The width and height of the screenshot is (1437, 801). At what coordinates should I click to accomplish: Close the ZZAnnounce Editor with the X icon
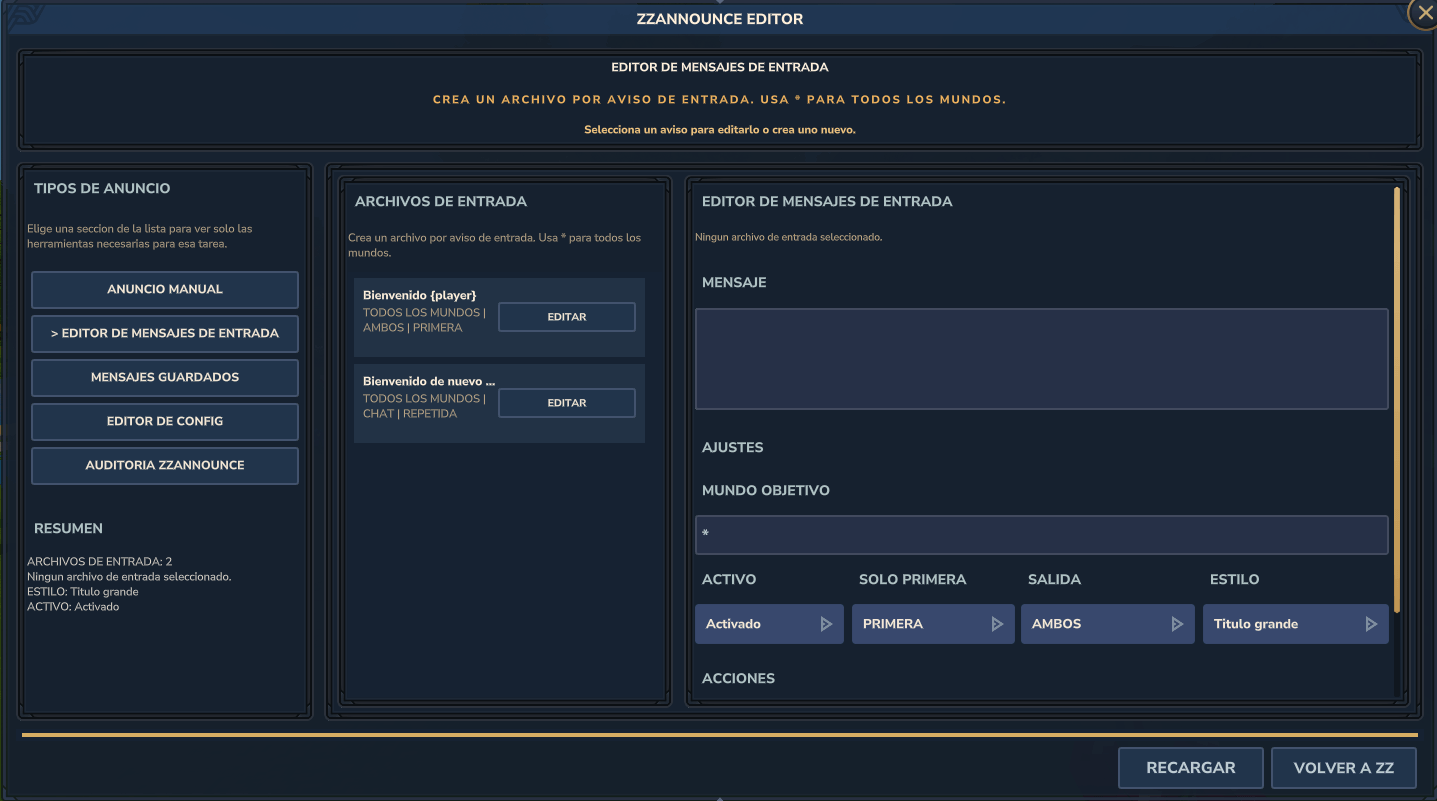click(x=1424, y=14)
